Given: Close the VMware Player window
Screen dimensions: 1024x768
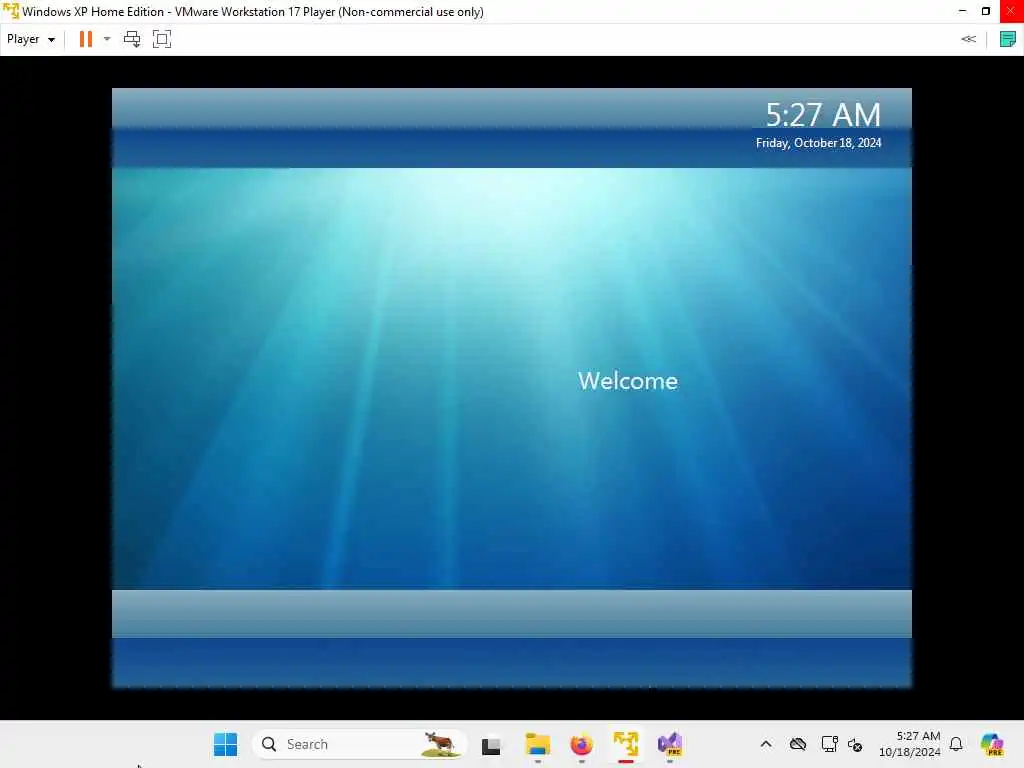Looking at the screenshot, I should 1011,11.
